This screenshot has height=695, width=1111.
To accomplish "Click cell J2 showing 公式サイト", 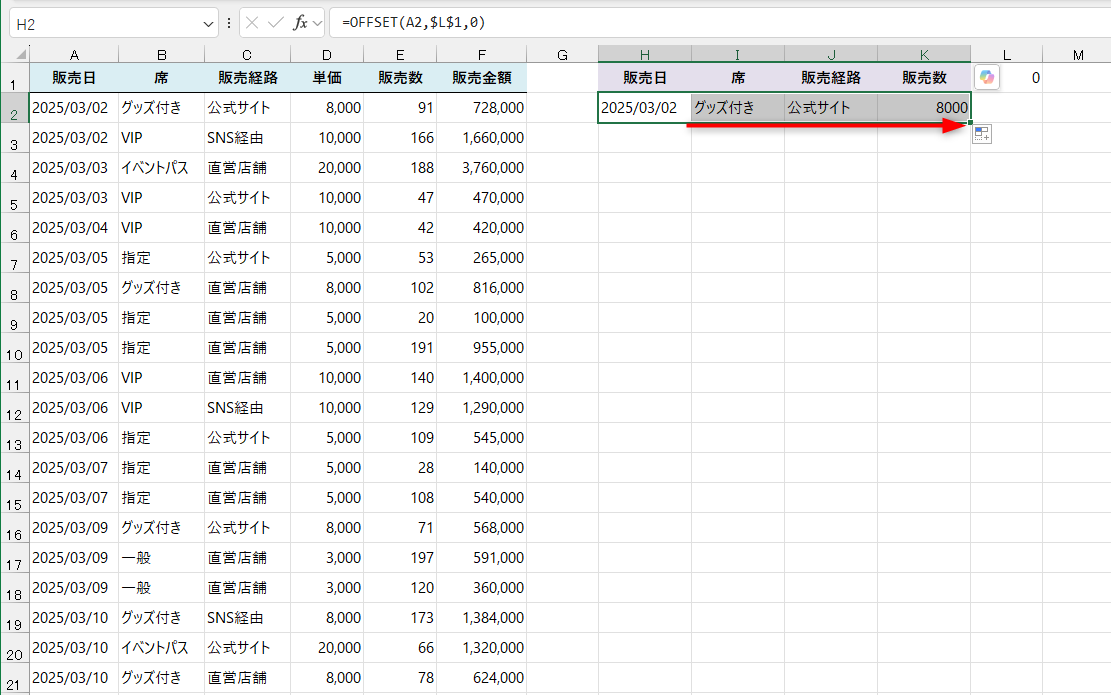I will [x=831, y=108].
